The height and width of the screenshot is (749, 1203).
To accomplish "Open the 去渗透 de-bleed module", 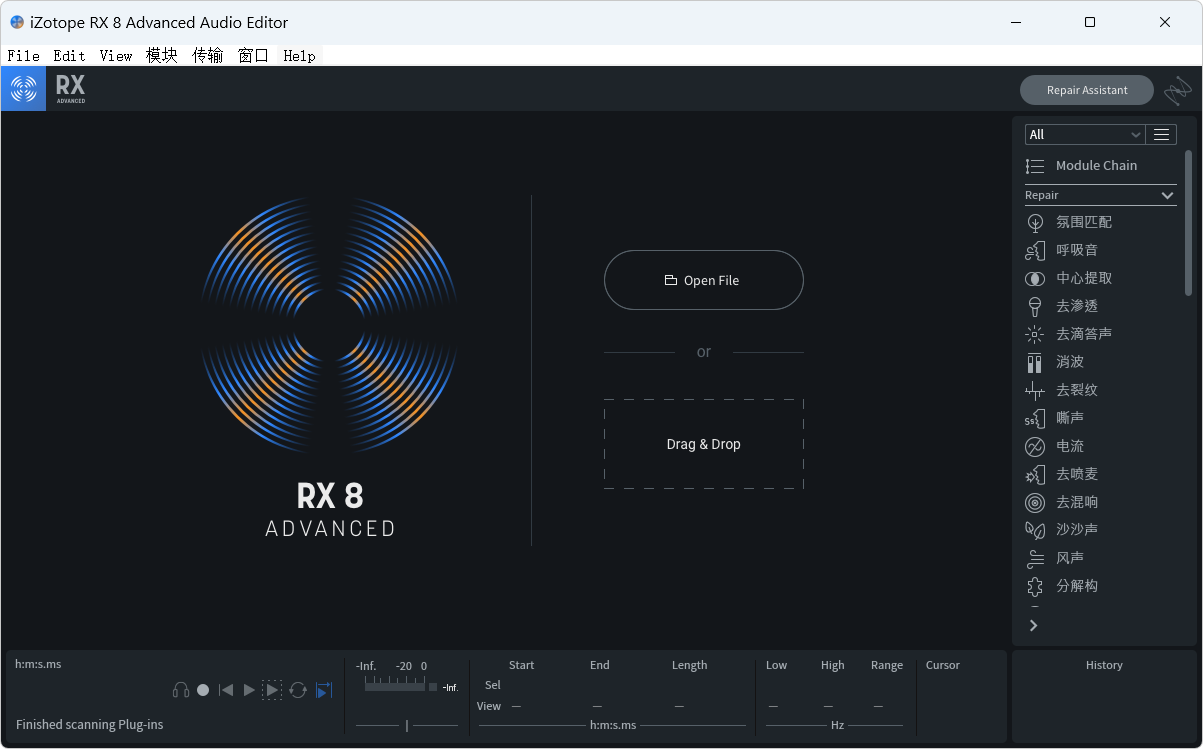I will [1100, 306].
